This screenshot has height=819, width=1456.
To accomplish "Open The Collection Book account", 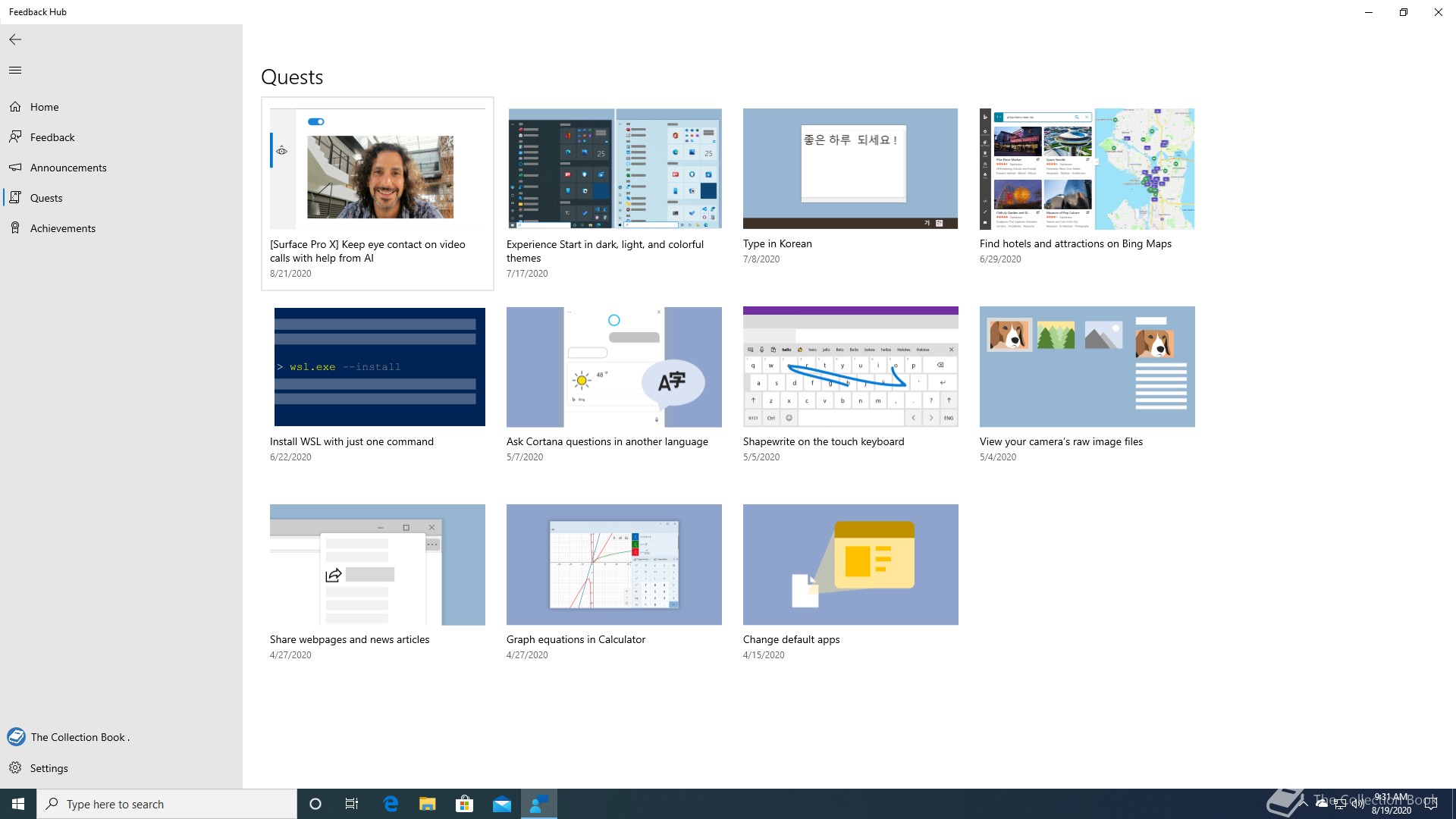I will click(121, 737).
